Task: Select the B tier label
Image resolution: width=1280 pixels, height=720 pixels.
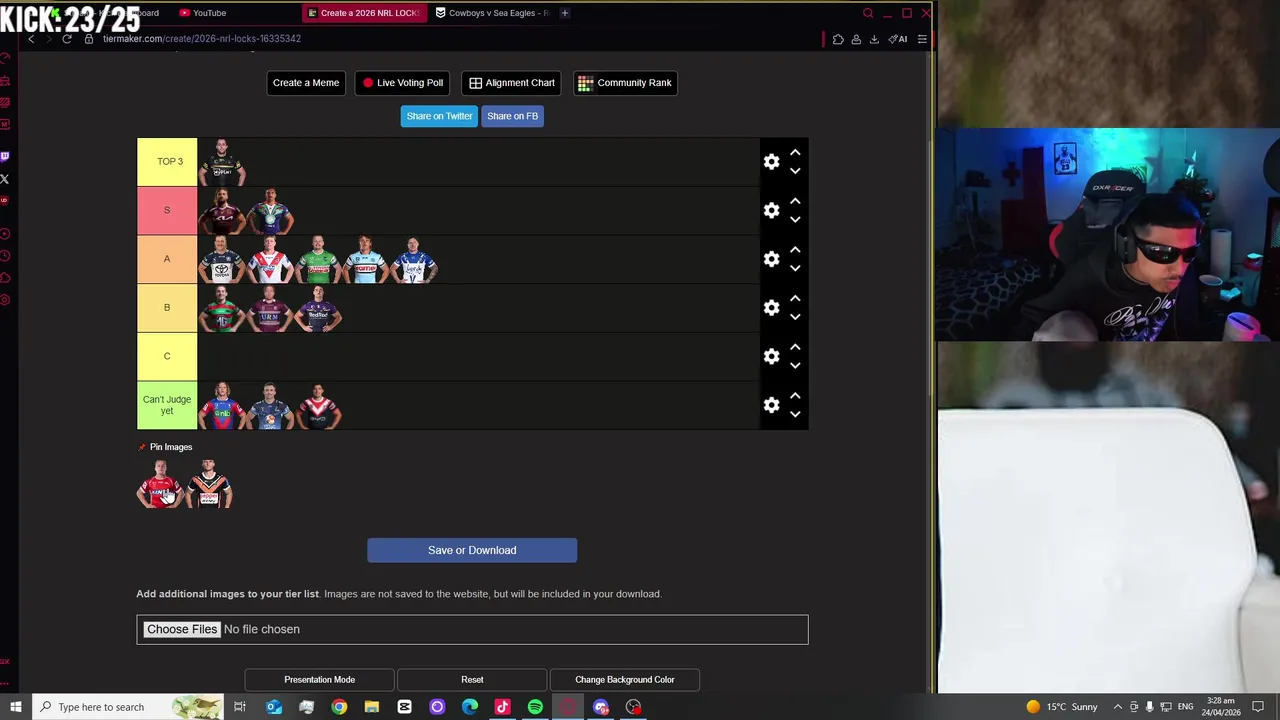Action: (x=167, y=308)
